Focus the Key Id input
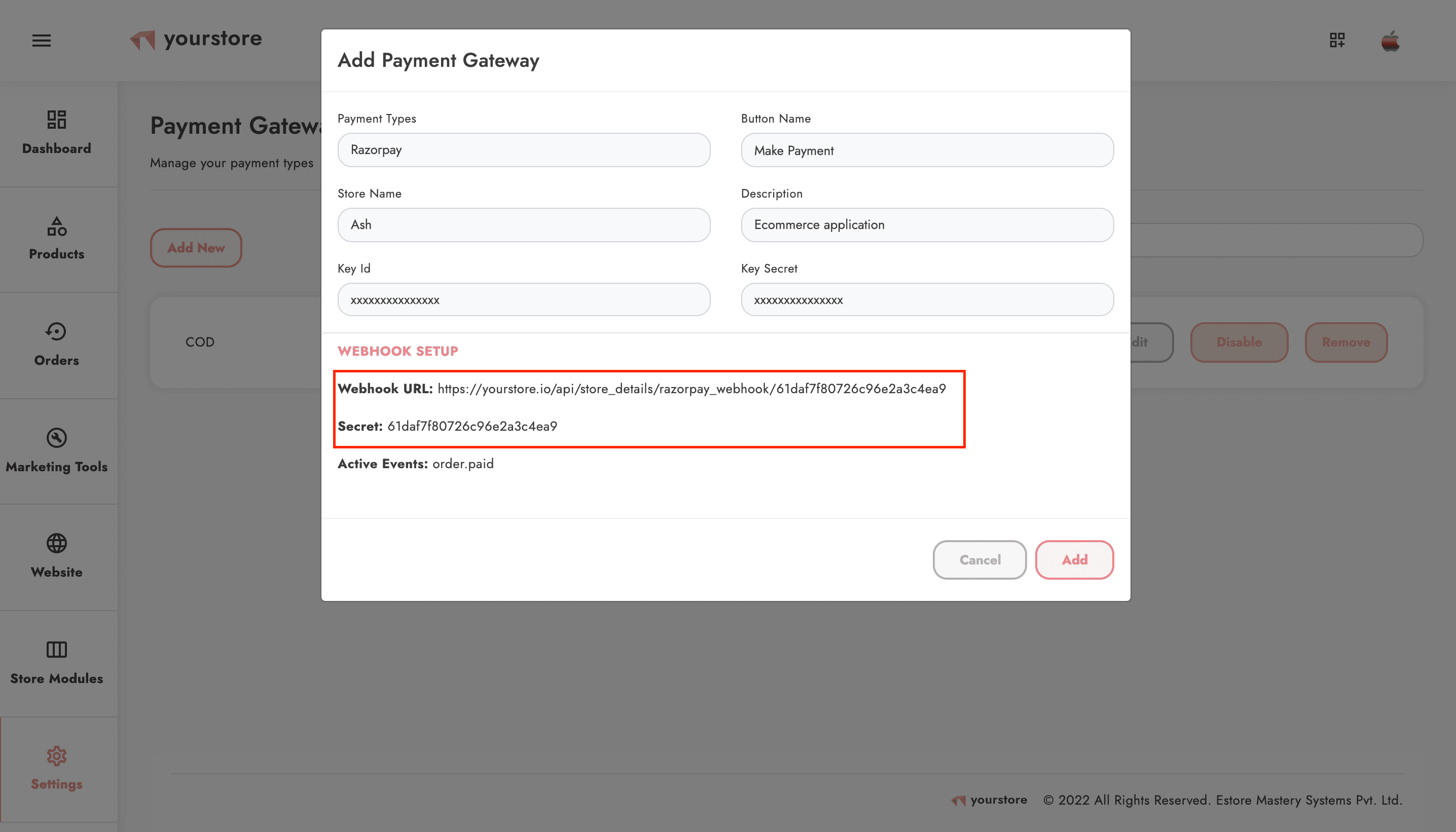Screen dimensions: 1456x832 point(524,299)
